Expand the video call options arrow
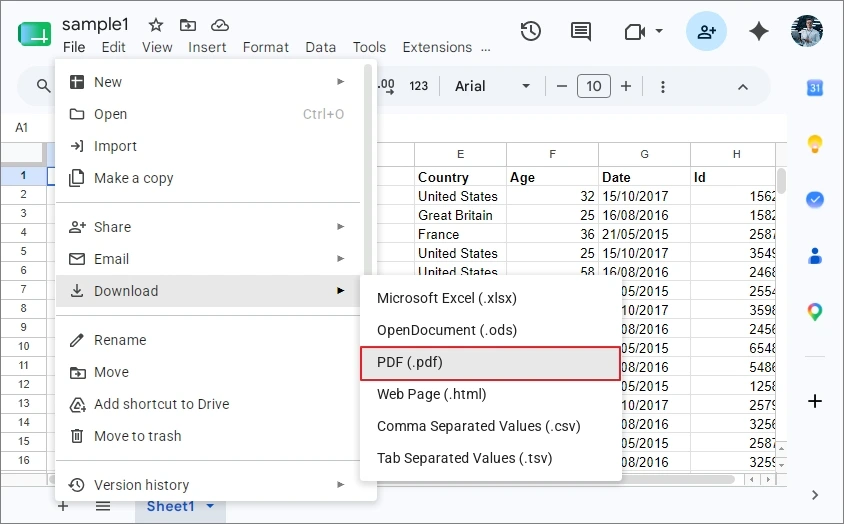Screen dimensions: 844x524 (659, 31)
